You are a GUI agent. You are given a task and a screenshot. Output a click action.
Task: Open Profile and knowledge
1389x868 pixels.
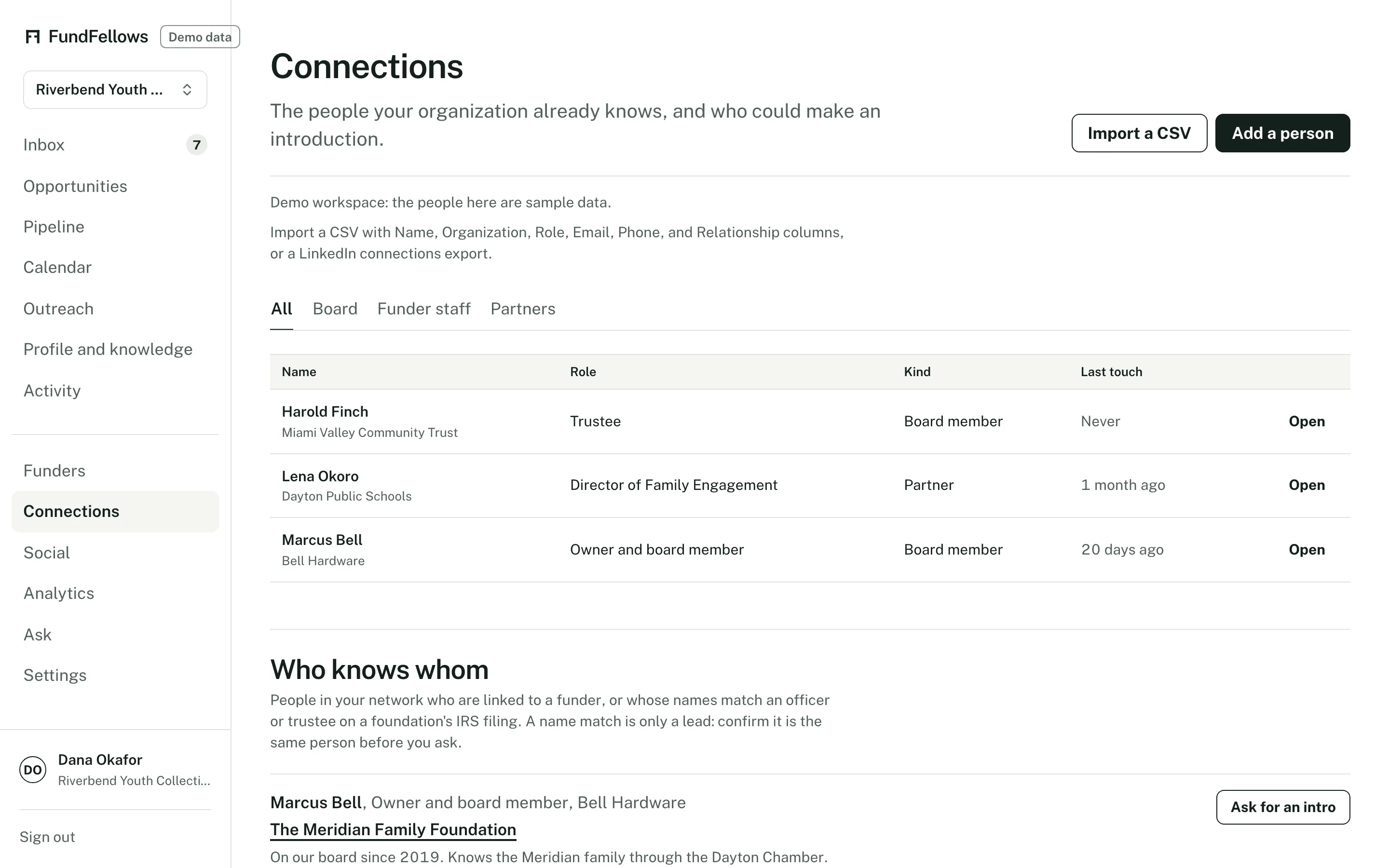click(x=115, y=349)
